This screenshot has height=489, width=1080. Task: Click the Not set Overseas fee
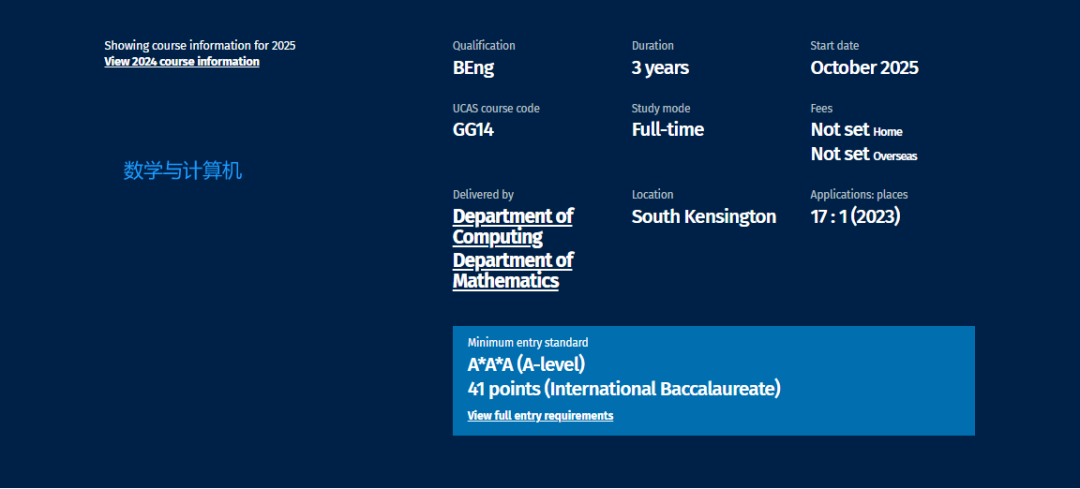click(x=863, y=154)
